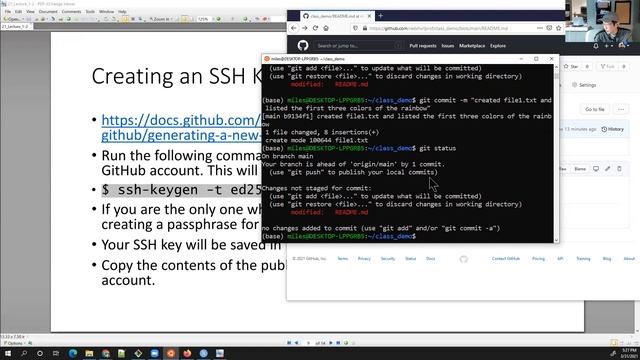Screen dimensions: 640x360
Task: Delete the file with the trash icon
Action: [619, 169]
